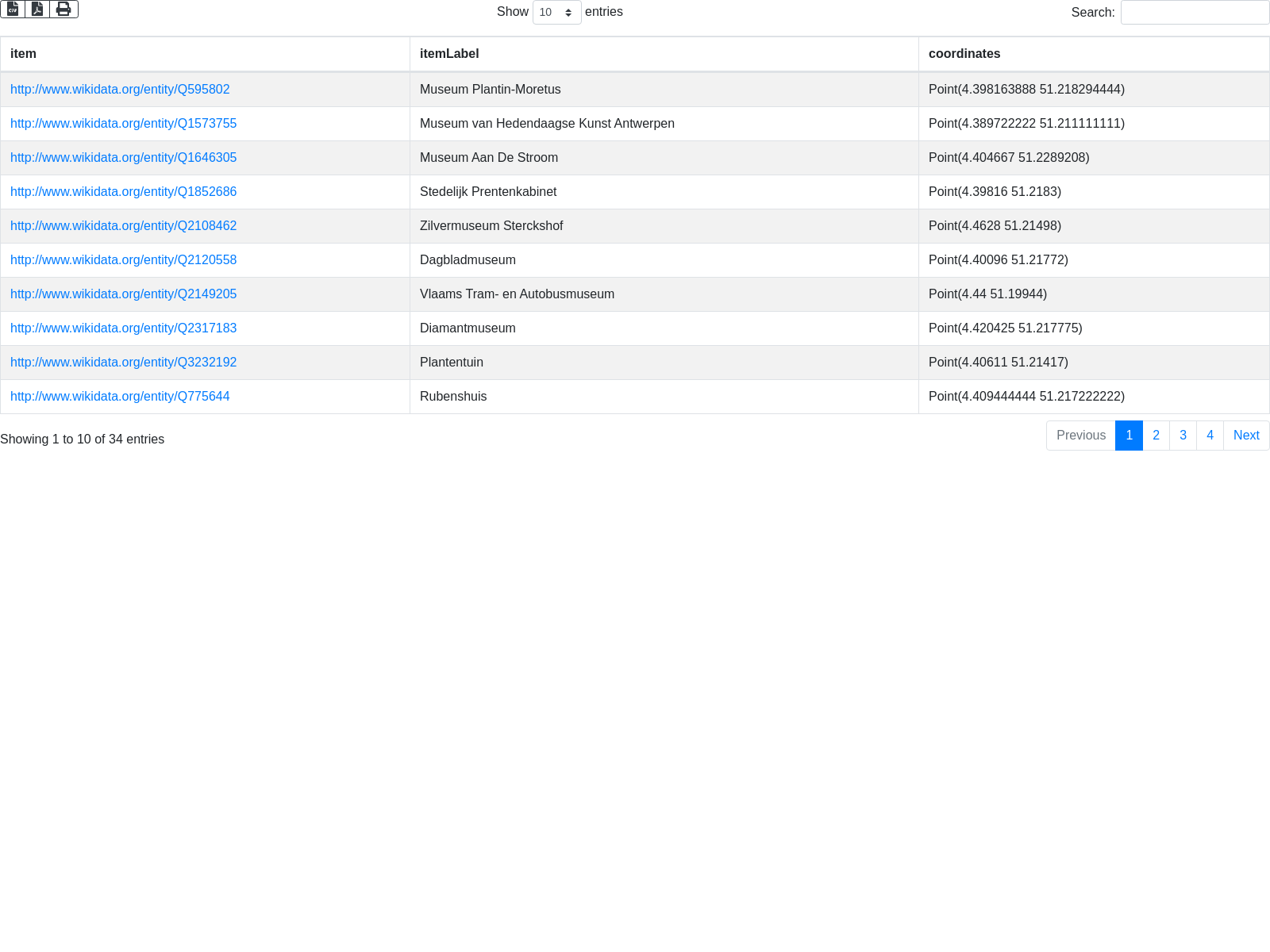Open the entries-per-page dropdown
1270x952 pixels.
(x=556, y=13)
